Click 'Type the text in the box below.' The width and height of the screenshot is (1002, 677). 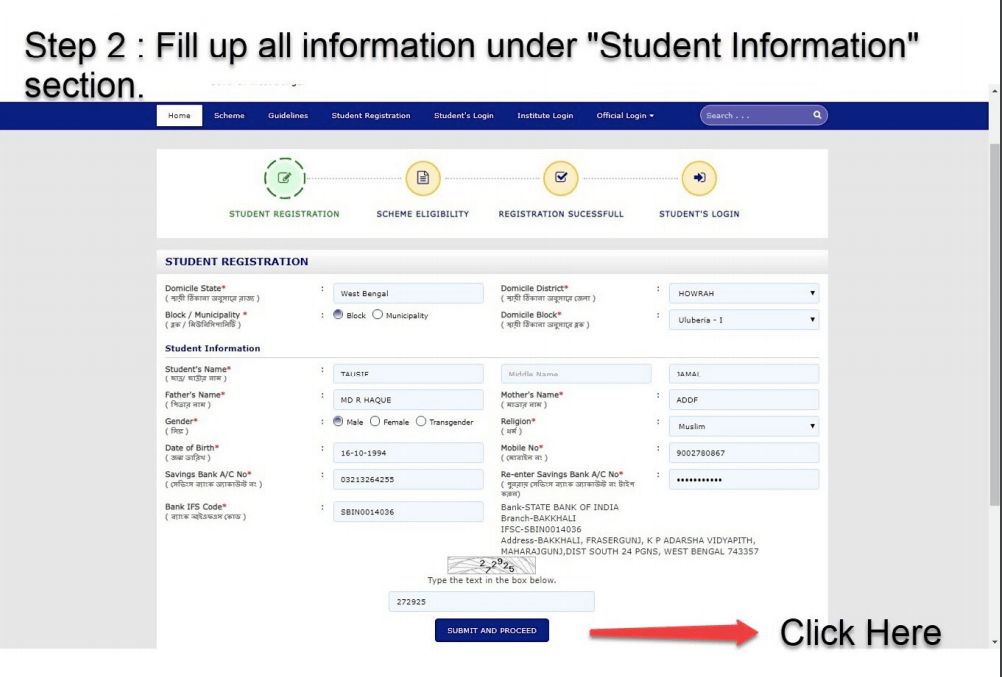click(x=491, y=580)
